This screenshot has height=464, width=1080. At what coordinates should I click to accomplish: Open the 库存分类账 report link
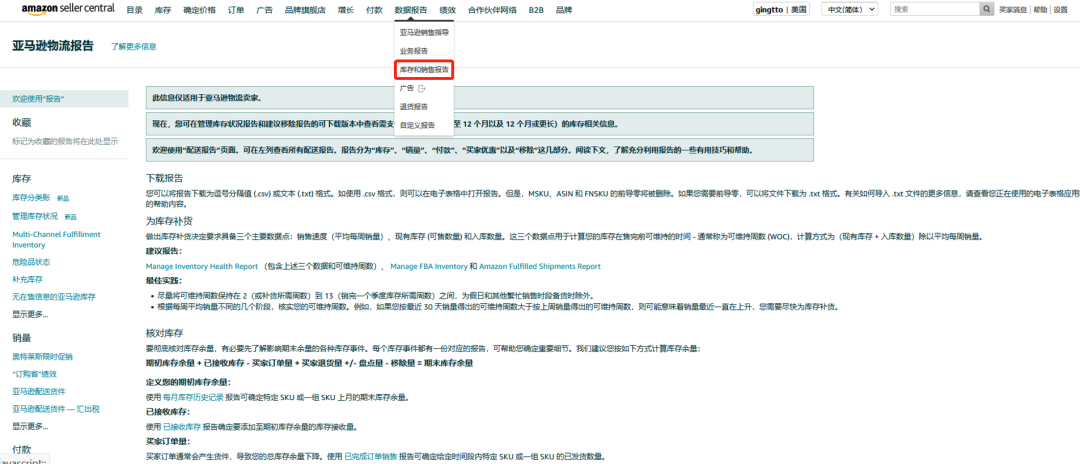31,198
